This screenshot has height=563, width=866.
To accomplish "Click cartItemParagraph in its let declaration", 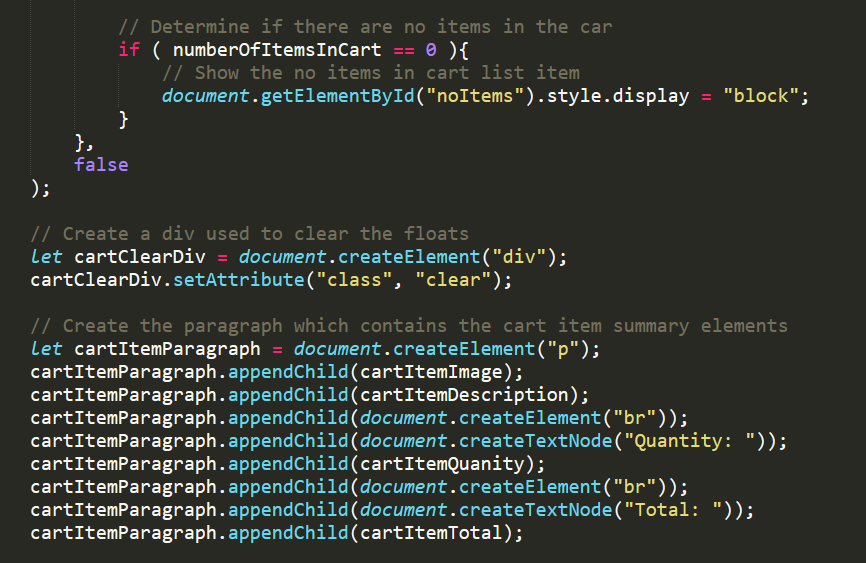I will (167, 349).
